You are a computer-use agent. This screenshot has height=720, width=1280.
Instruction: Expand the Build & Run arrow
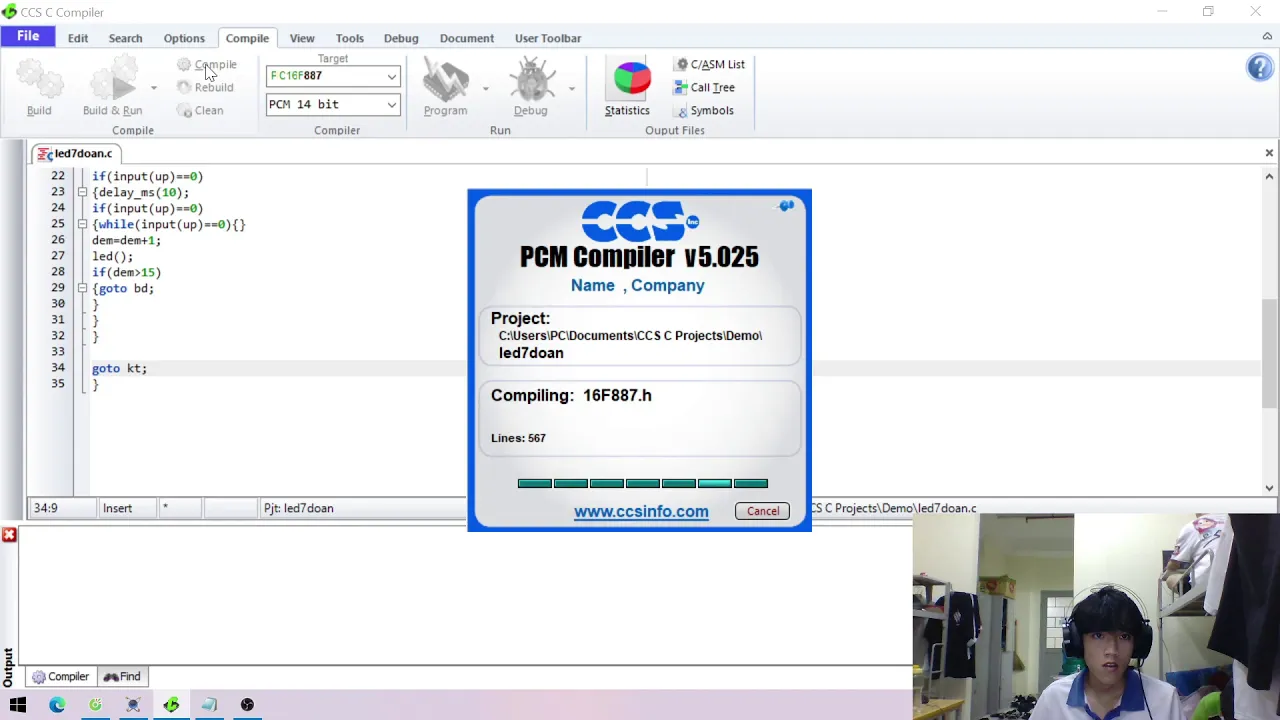pyautogui.click(x=153, y=88)
